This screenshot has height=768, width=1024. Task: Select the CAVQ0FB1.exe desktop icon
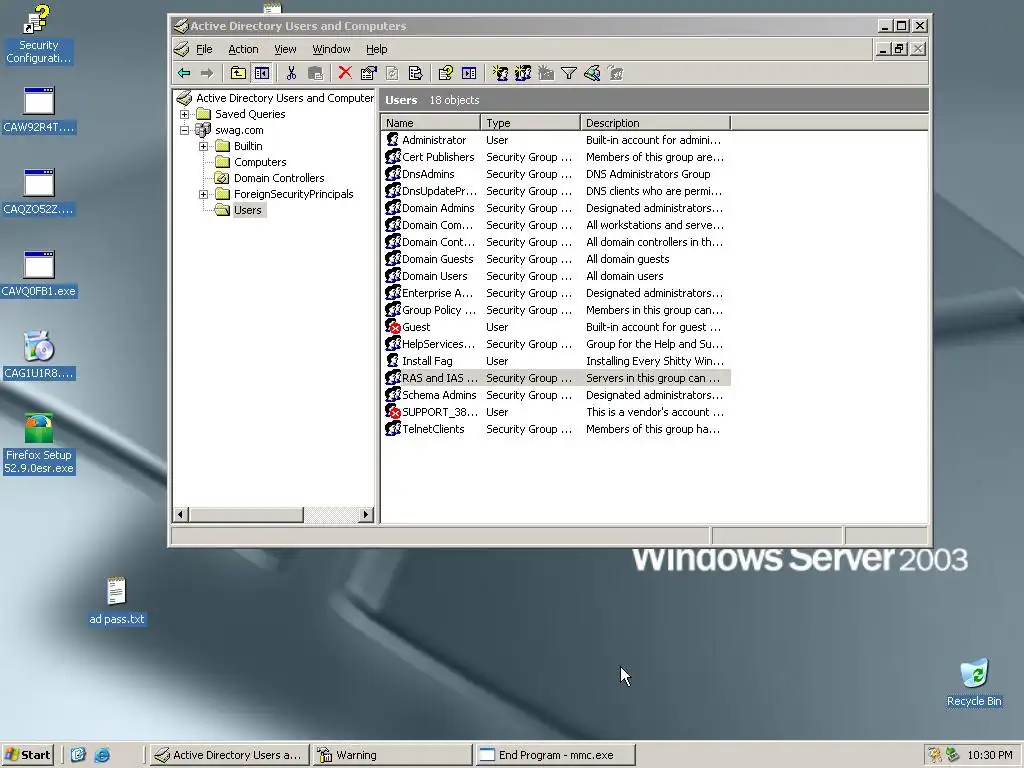tap(39, 274)
